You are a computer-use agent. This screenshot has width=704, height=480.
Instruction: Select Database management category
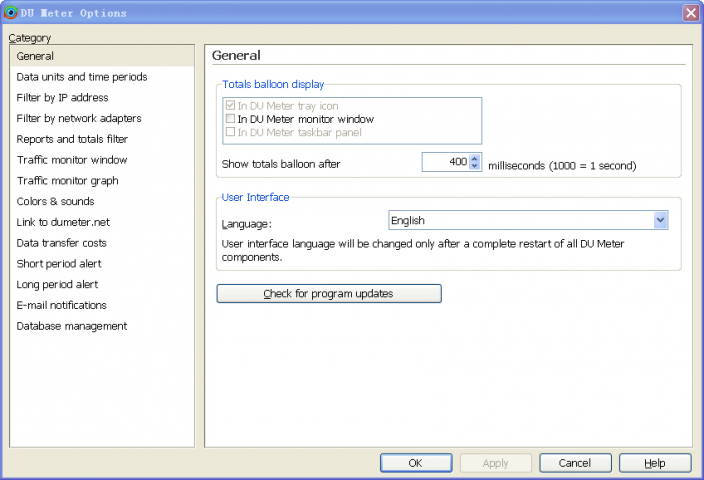[x=71, y=326]
